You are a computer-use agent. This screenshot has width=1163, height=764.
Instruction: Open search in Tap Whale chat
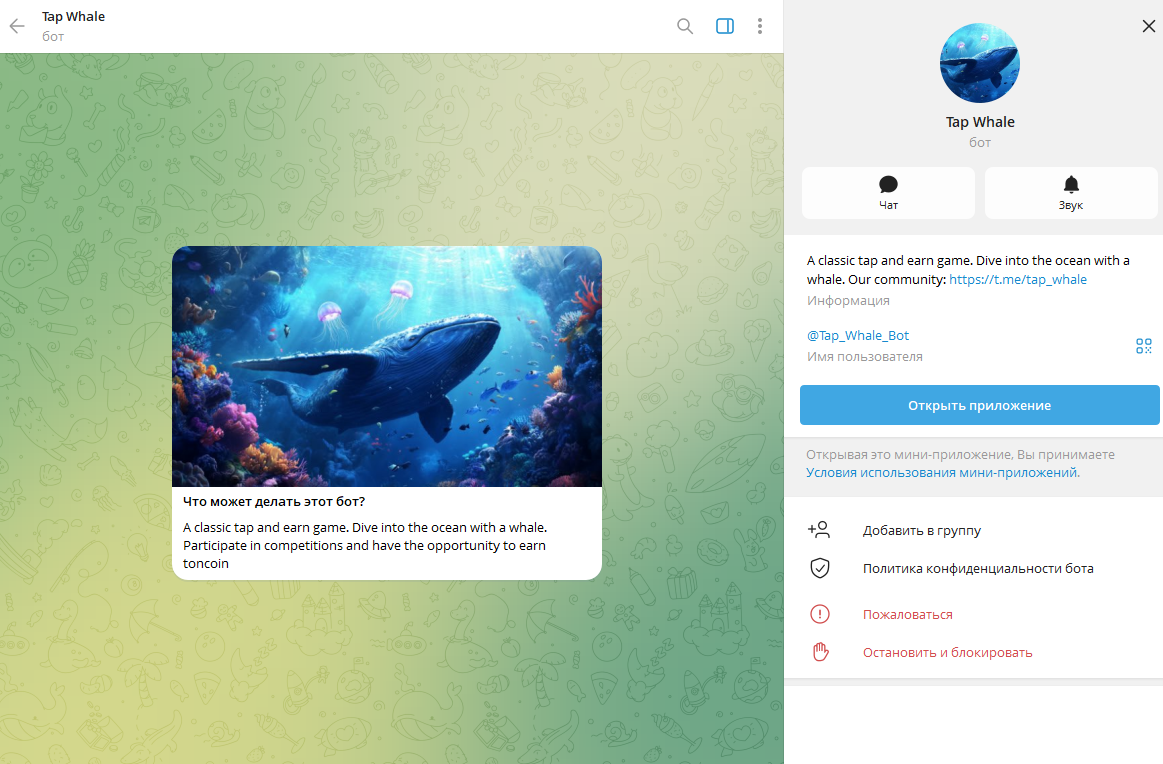pyautogui.click(x=685, y=27)
